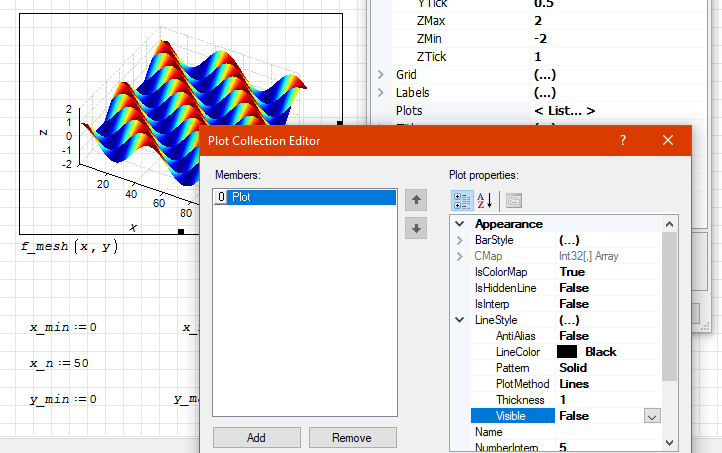This screenshot has width=722, height=453.
Task: Click the help question mark in Plot Collection Editor
Action: click(623, 140)
